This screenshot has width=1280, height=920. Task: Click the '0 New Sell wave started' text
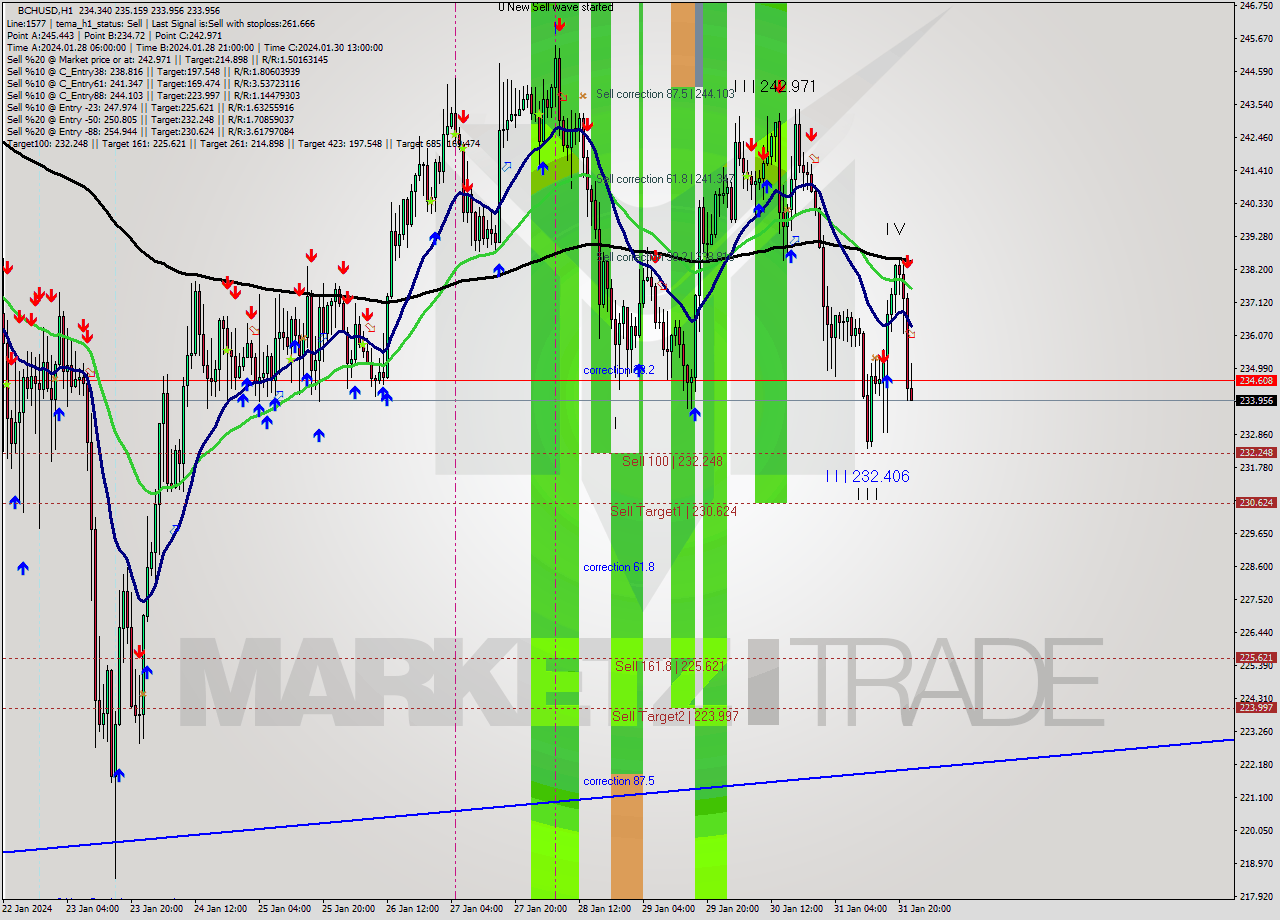[556, 7]
